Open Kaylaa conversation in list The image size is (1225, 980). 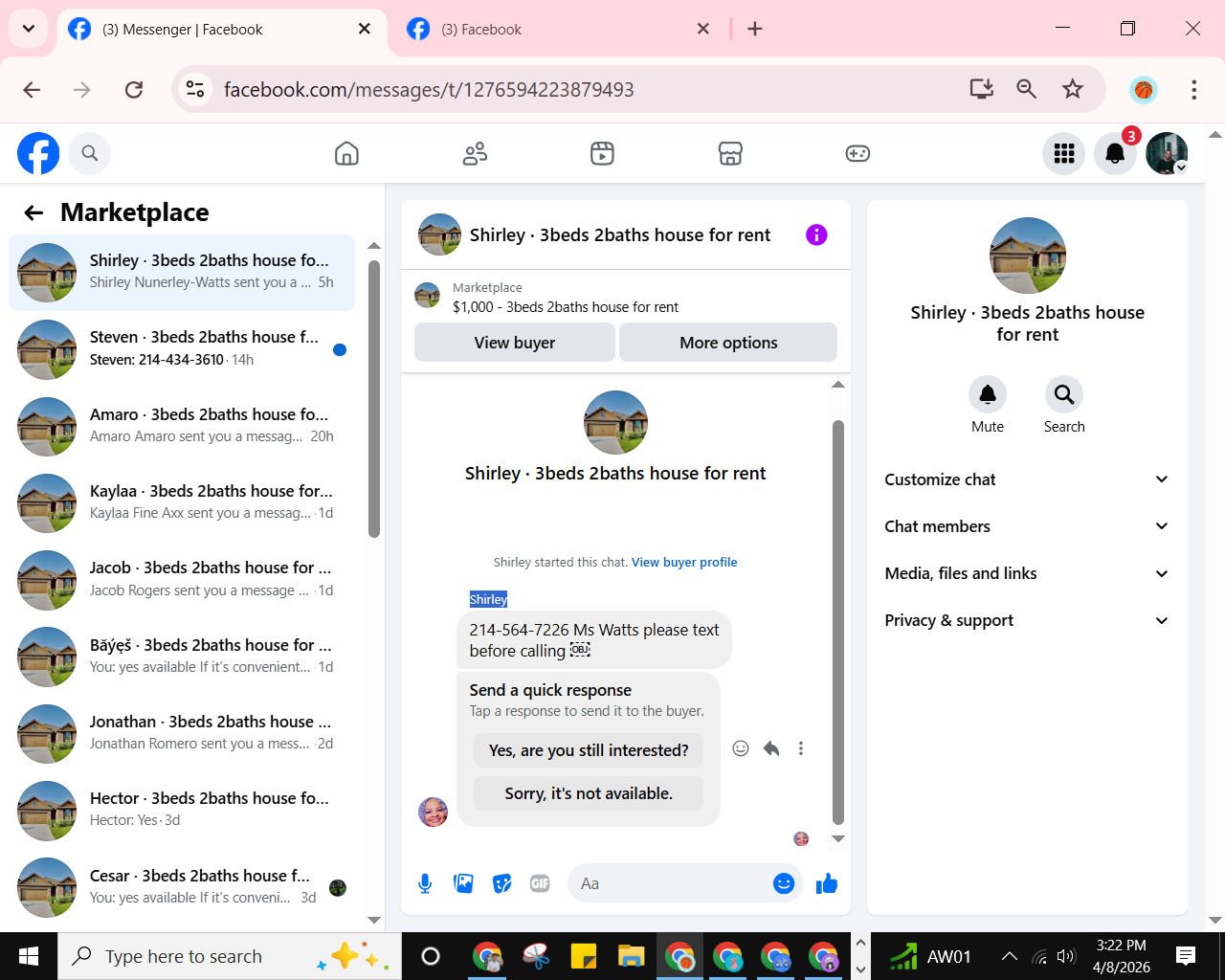tap(182, 502)
